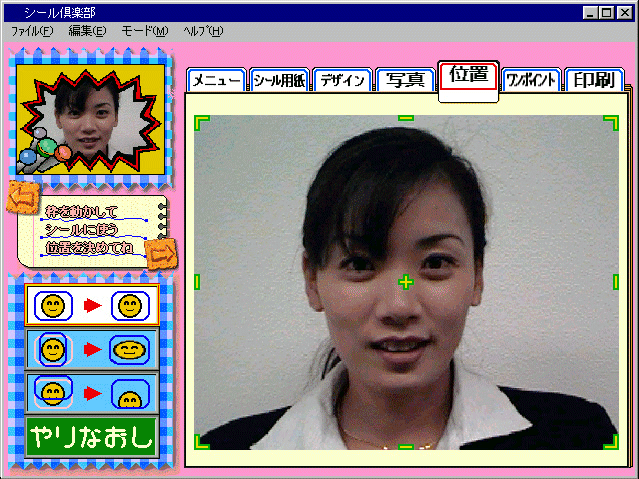Click the left-edge green crop handle
This screenshot has width=639, height=479.
click(197, 282)
